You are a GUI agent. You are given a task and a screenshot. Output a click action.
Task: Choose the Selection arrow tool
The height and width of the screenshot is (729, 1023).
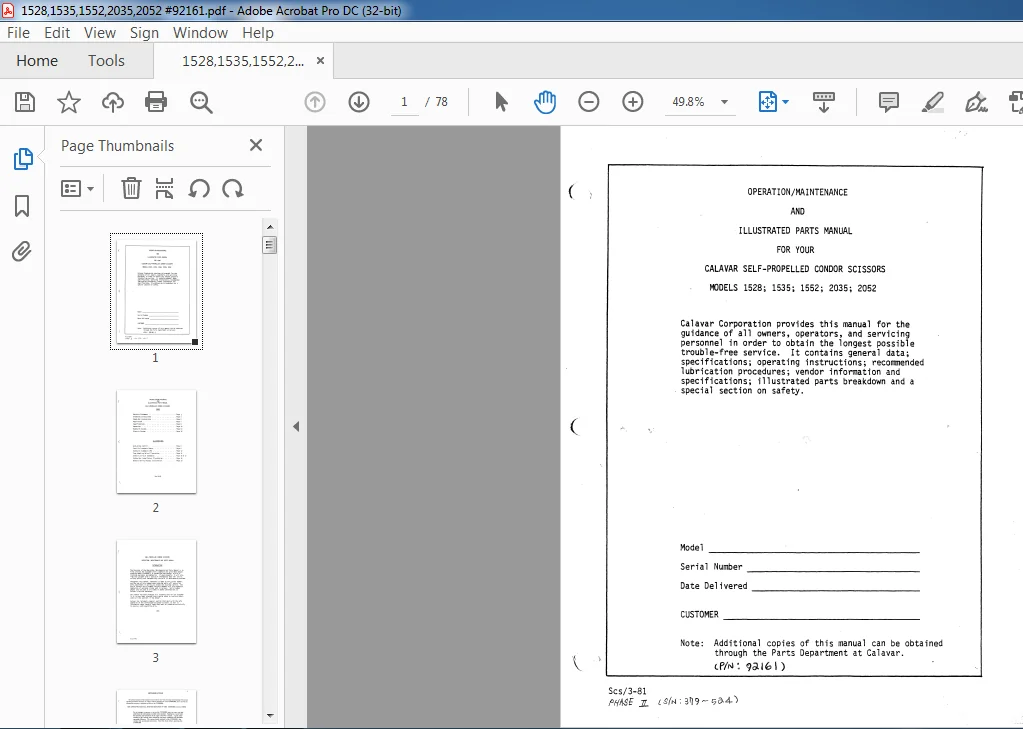[x=501, y=102]
